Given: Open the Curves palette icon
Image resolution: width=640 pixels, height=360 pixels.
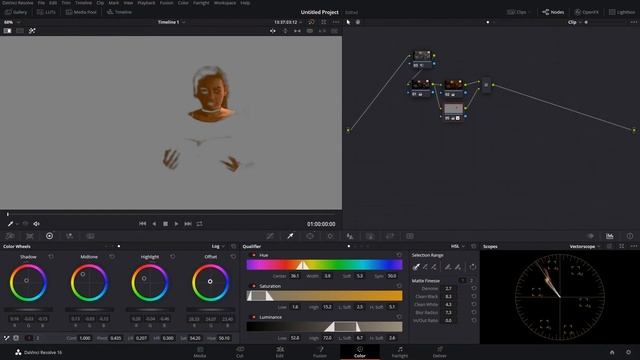Looking at the screenshot, I should pyautogui.click(x=270, y=236).
